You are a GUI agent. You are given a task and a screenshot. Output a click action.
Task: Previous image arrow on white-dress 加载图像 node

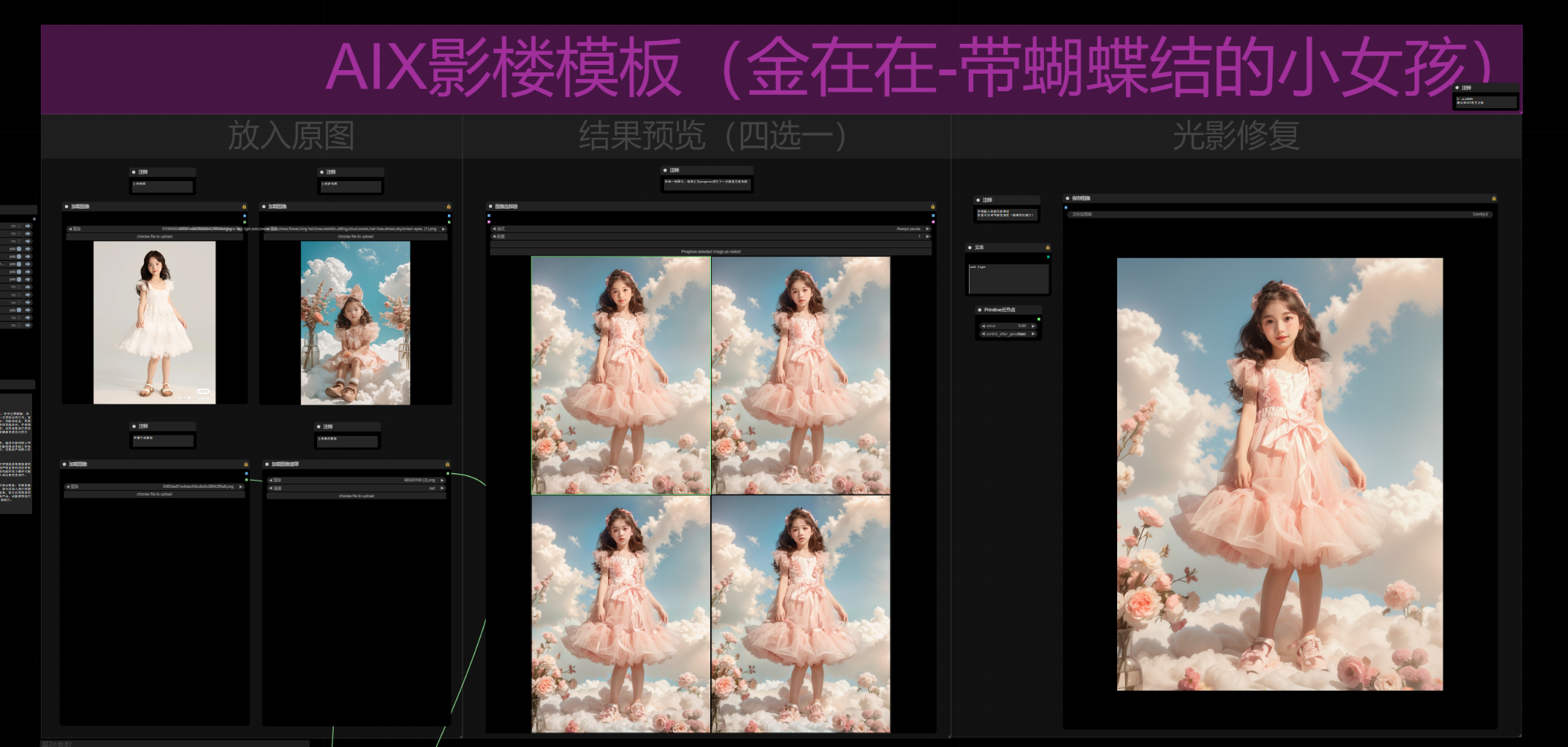point(70,229)
